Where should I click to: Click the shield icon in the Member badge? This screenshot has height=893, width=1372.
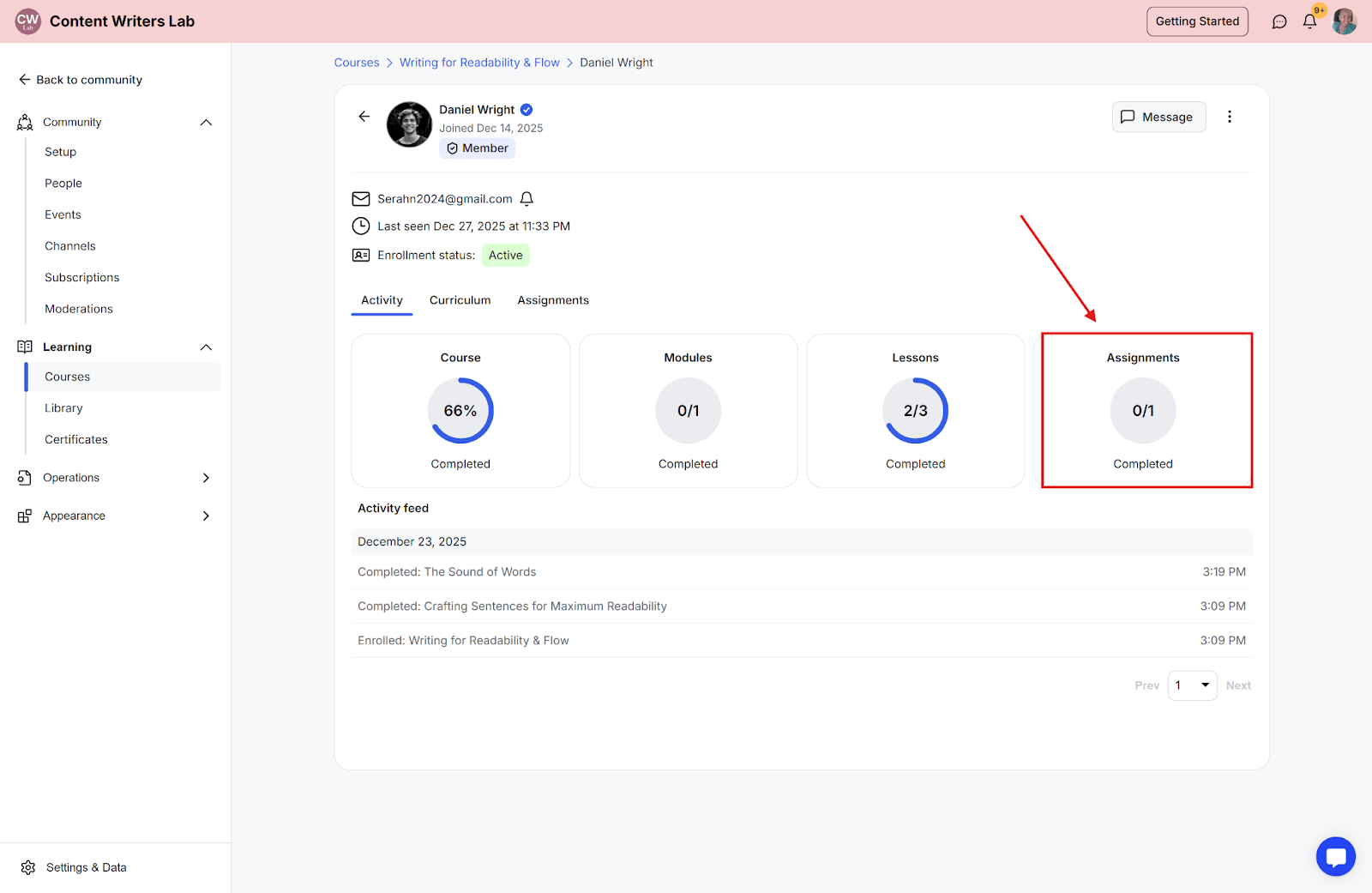coord(452,148)
